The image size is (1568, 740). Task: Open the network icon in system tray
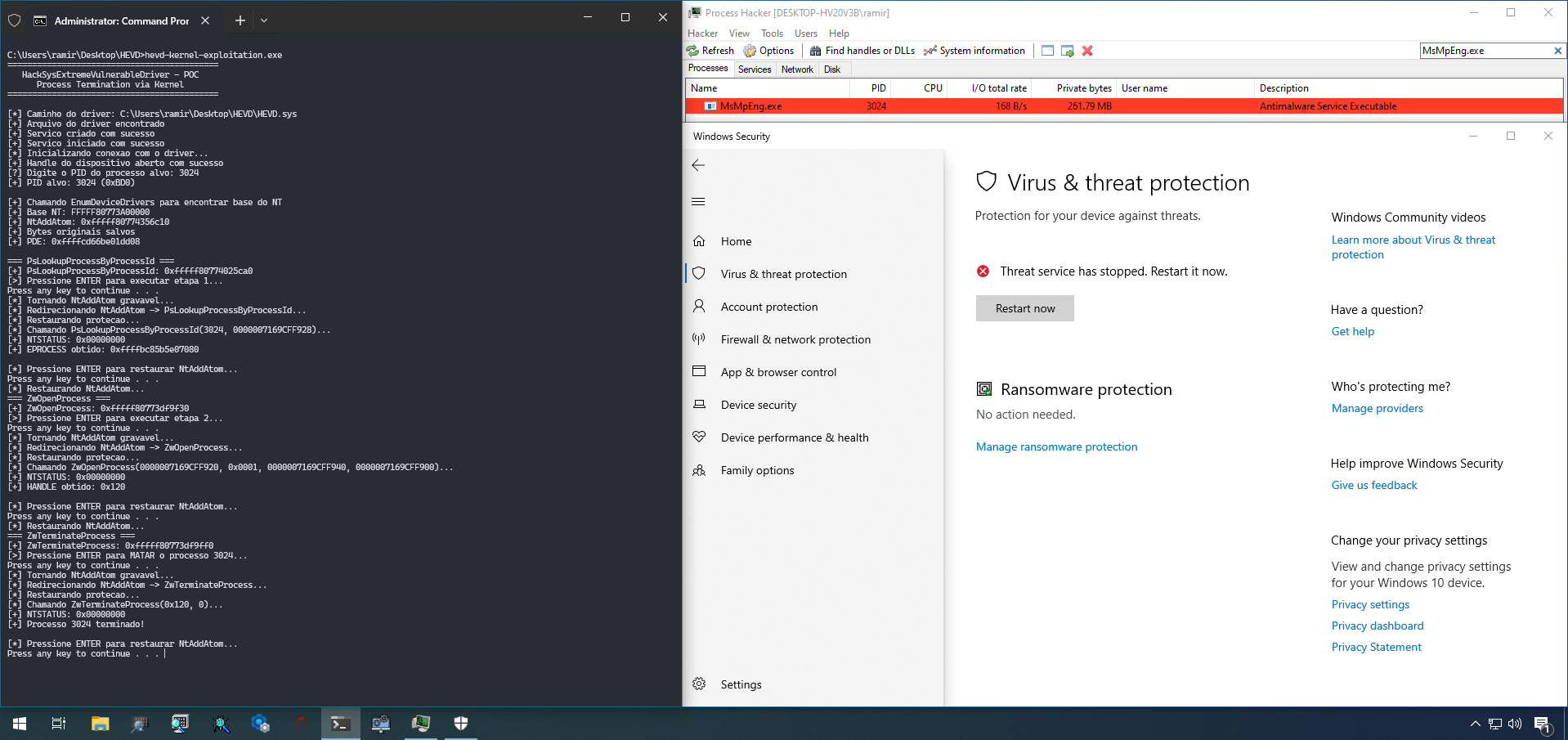[x=1495, y=724]
